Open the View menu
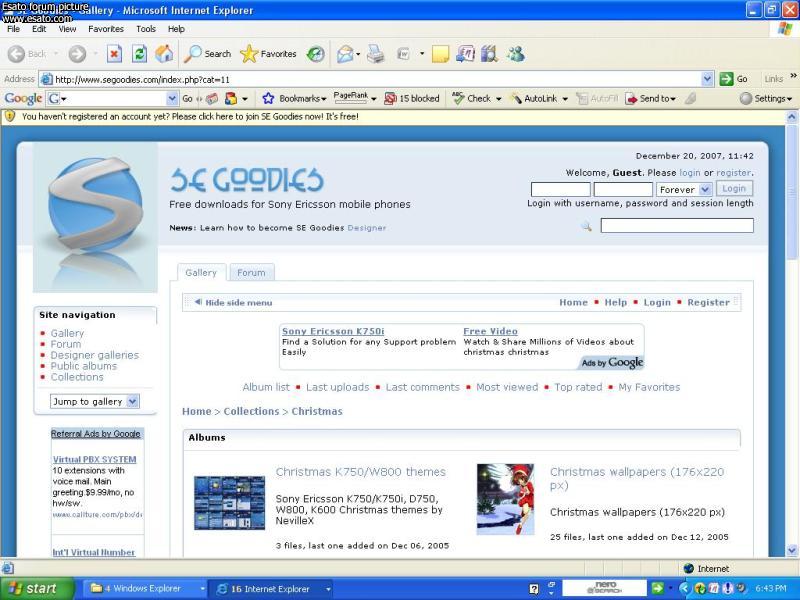Screen dimensions: 800x600 point(67,29)
